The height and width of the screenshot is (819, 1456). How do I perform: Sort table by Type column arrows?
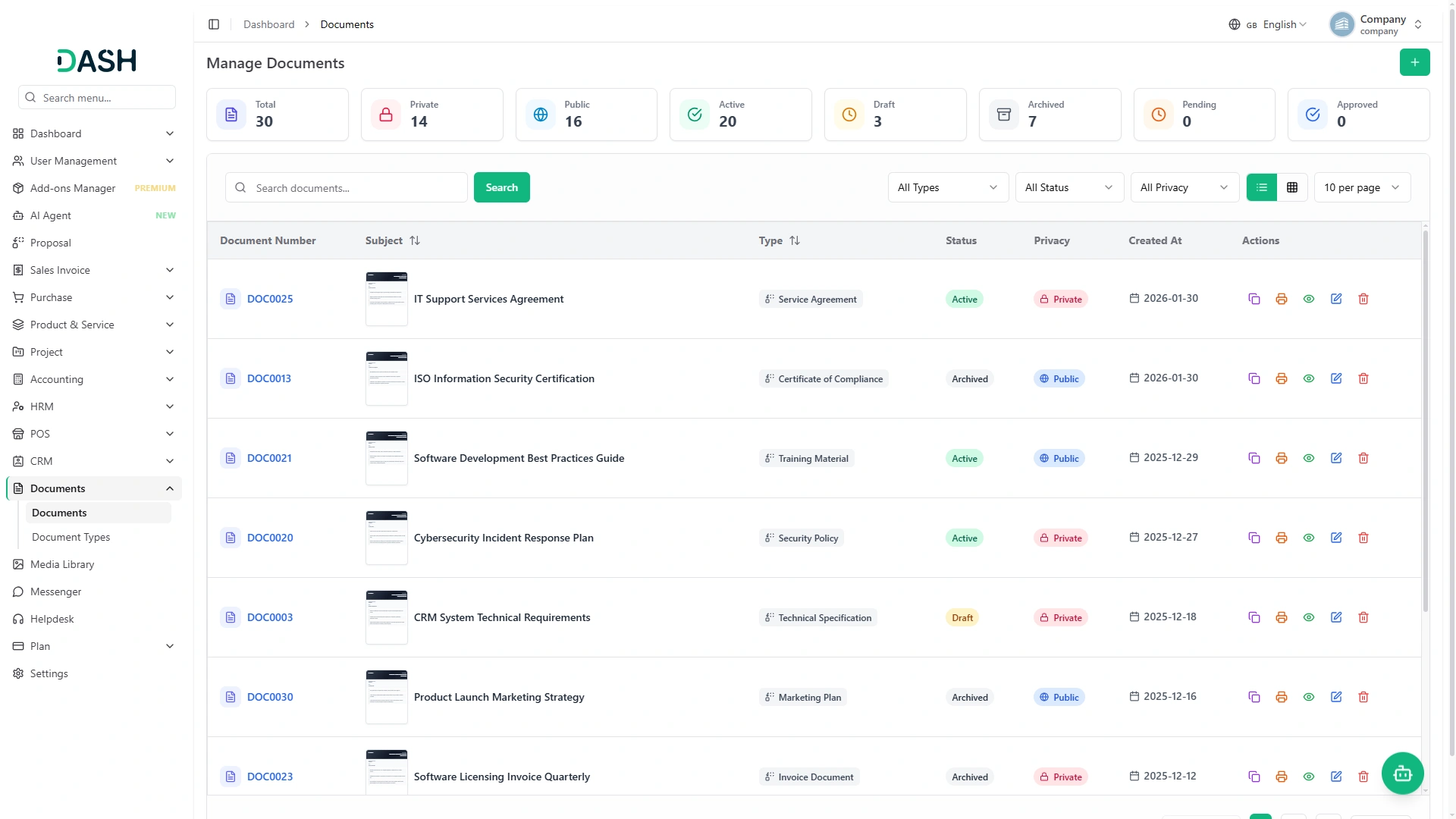tap(794, 240)
